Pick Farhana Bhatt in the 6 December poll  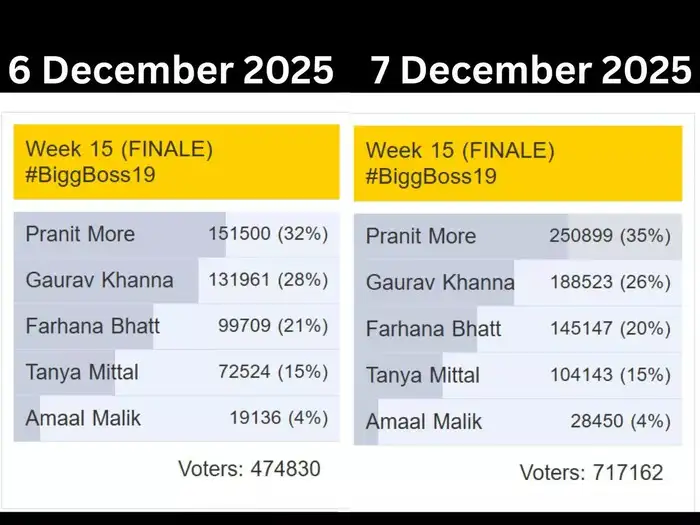click(93, 326)
